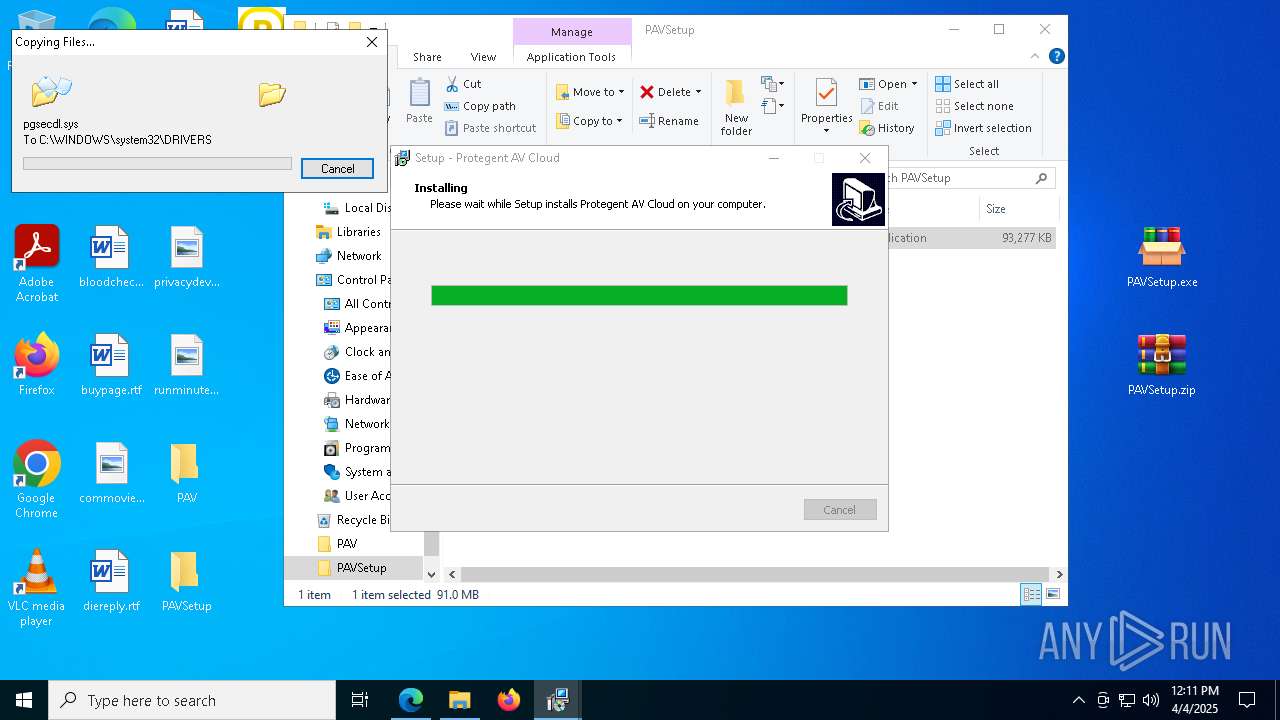Open File Explorer help
The height and width of the screenshot is (720, 1280).
[x=1056, y=57]
